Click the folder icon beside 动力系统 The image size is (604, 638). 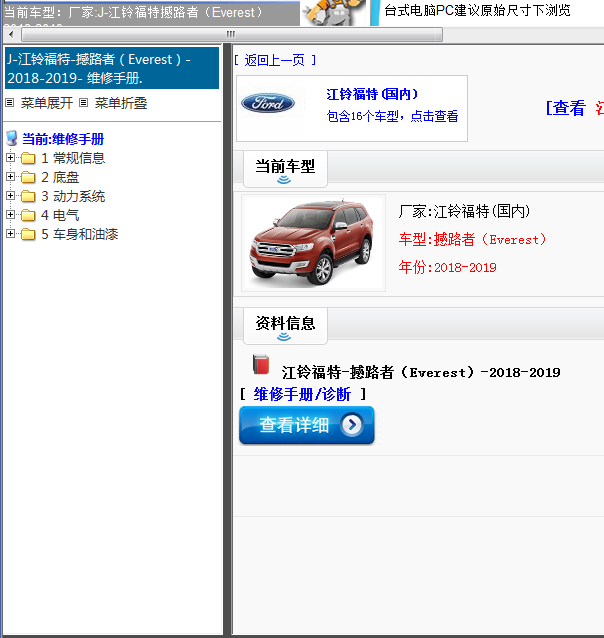[x=28, y=196]
